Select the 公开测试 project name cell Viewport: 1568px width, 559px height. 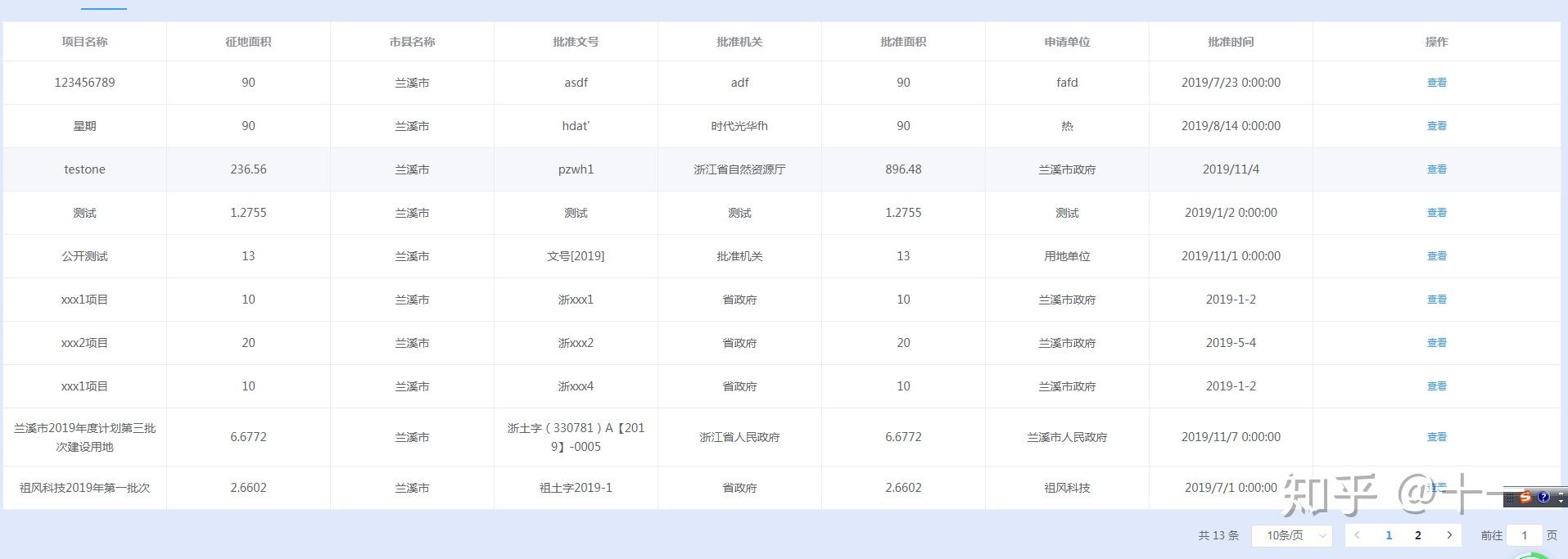[84, 256]
